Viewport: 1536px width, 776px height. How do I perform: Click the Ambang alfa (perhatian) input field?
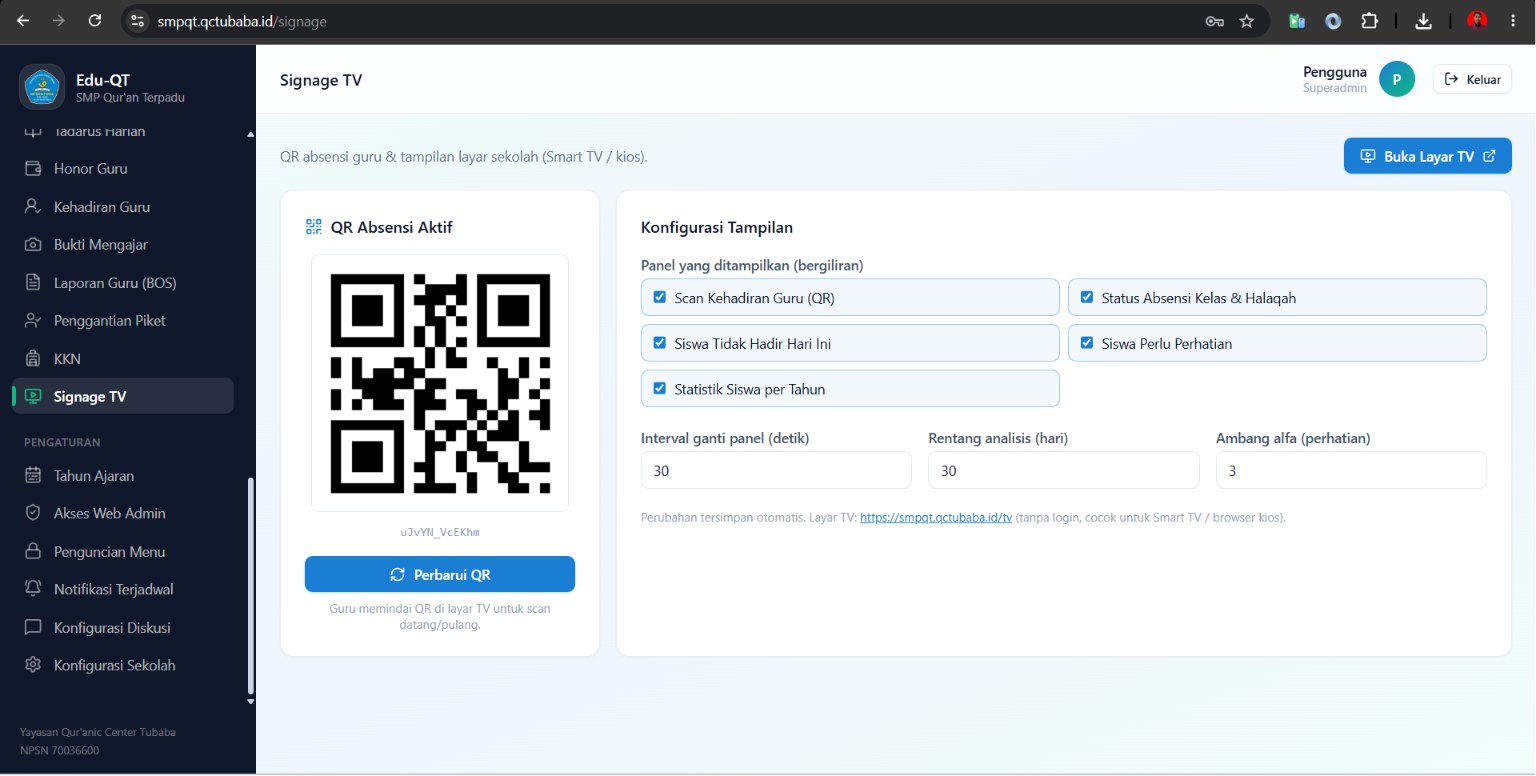click(x=1351, y=470)
